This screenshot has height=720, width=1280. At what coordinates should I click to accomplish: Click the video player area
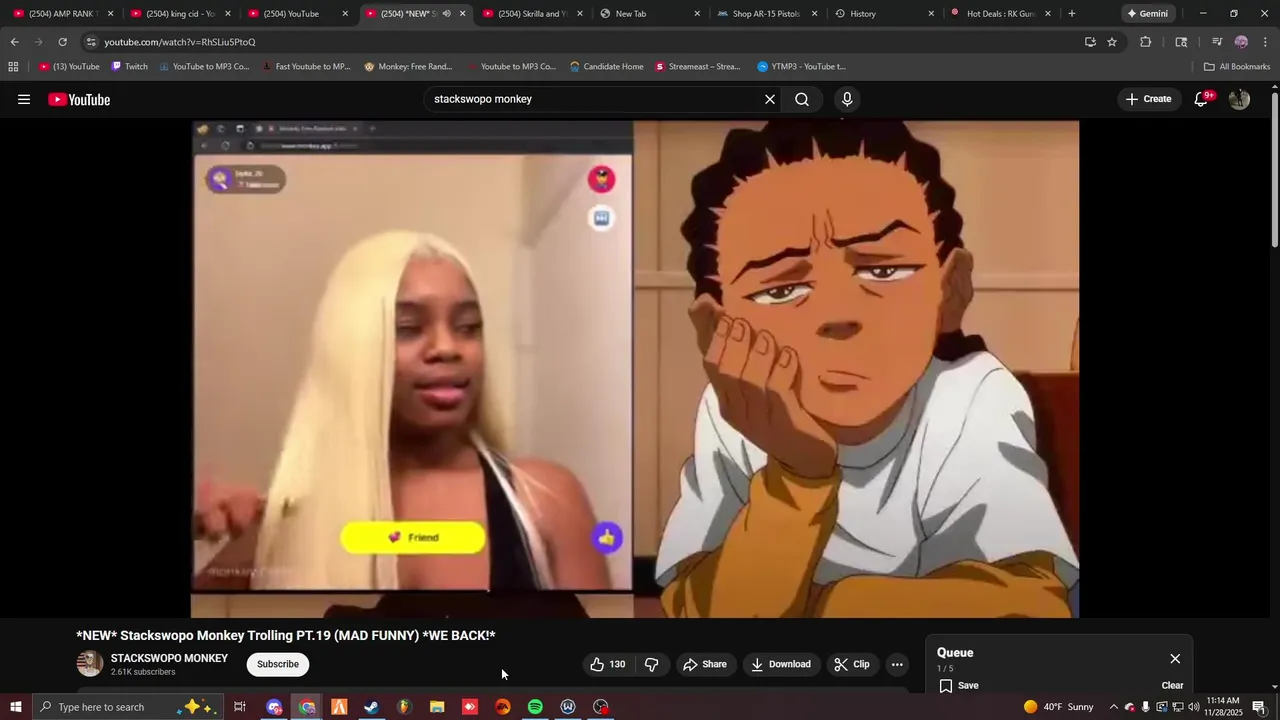coord(635,369)
